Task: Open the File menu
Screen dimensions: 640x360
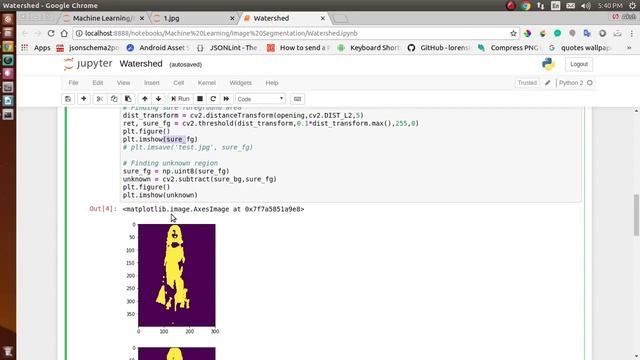Action: tap(73, 83)
